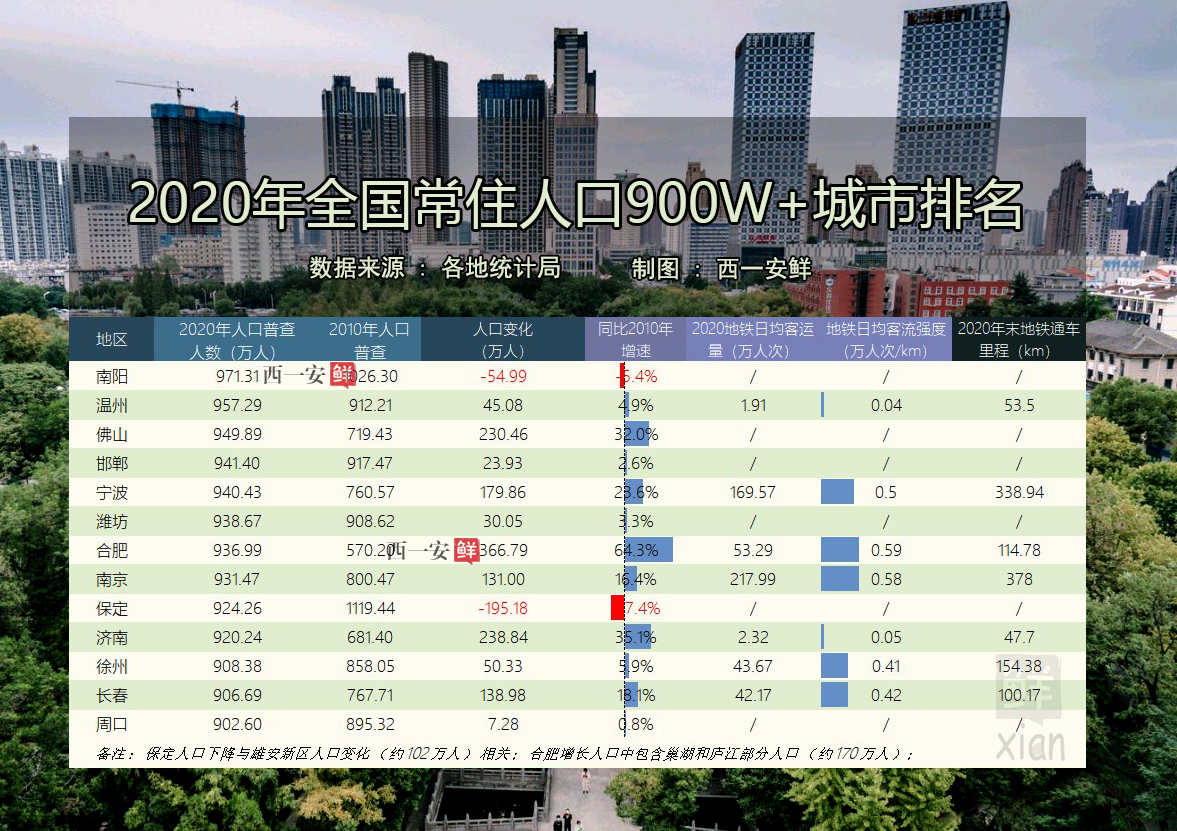
Task: Select the 238.84 cell
Action: [x=503, y=637]
